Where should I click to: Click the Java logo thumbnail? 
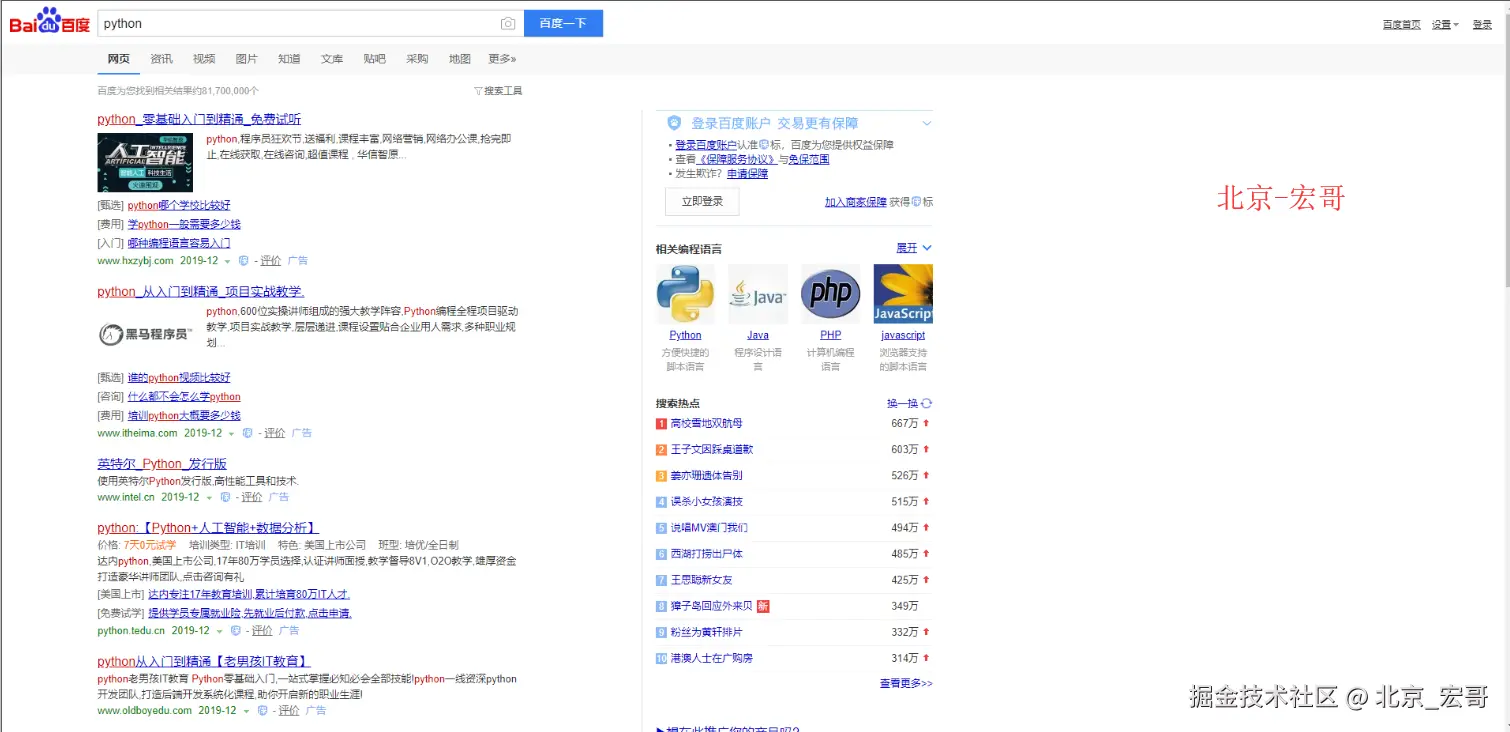click(758, 294)
